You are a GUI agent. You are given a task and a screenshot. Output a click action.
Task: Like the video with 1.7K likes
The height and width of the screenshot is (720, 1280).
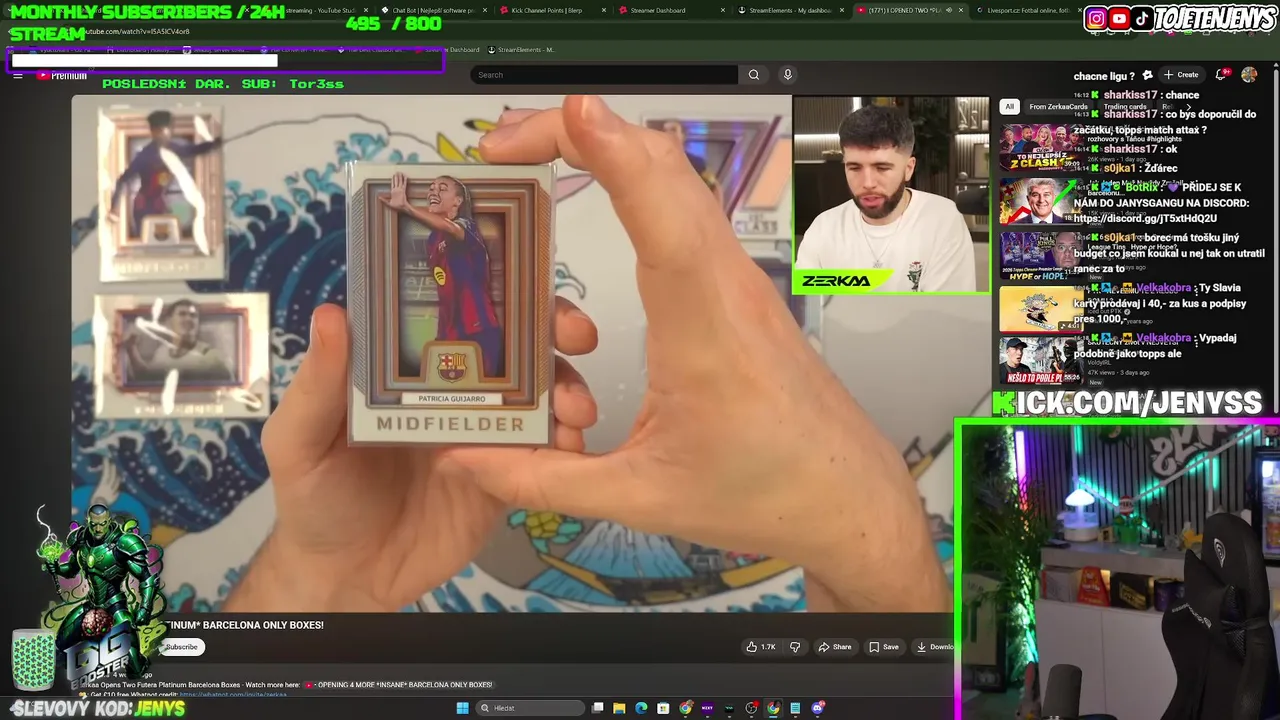[x=761, y=647]
